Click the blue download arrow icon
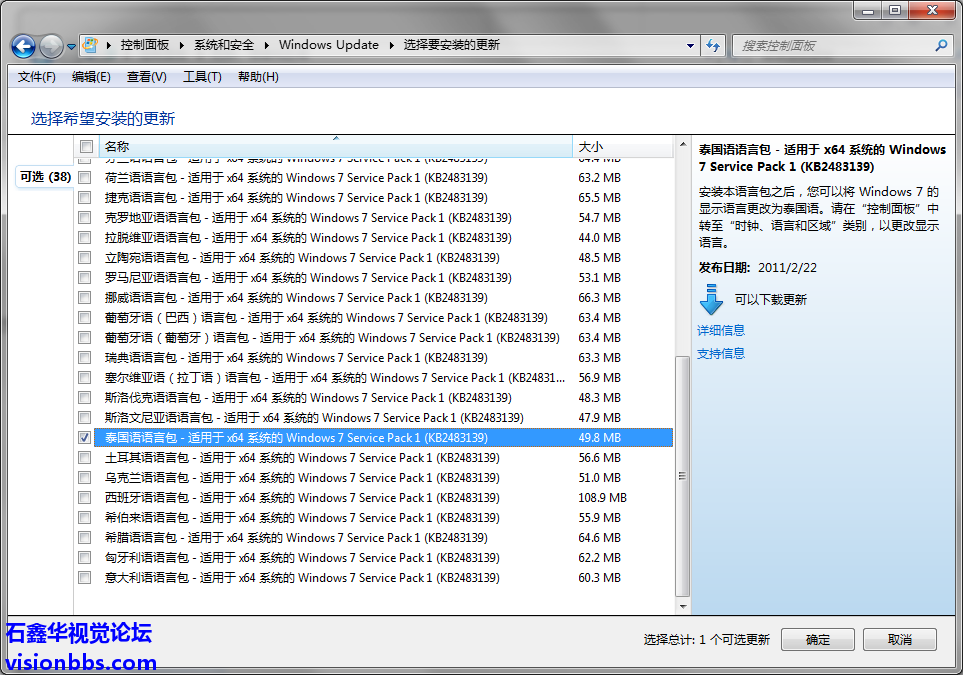963x675 pixels. (x=711, y=299)
